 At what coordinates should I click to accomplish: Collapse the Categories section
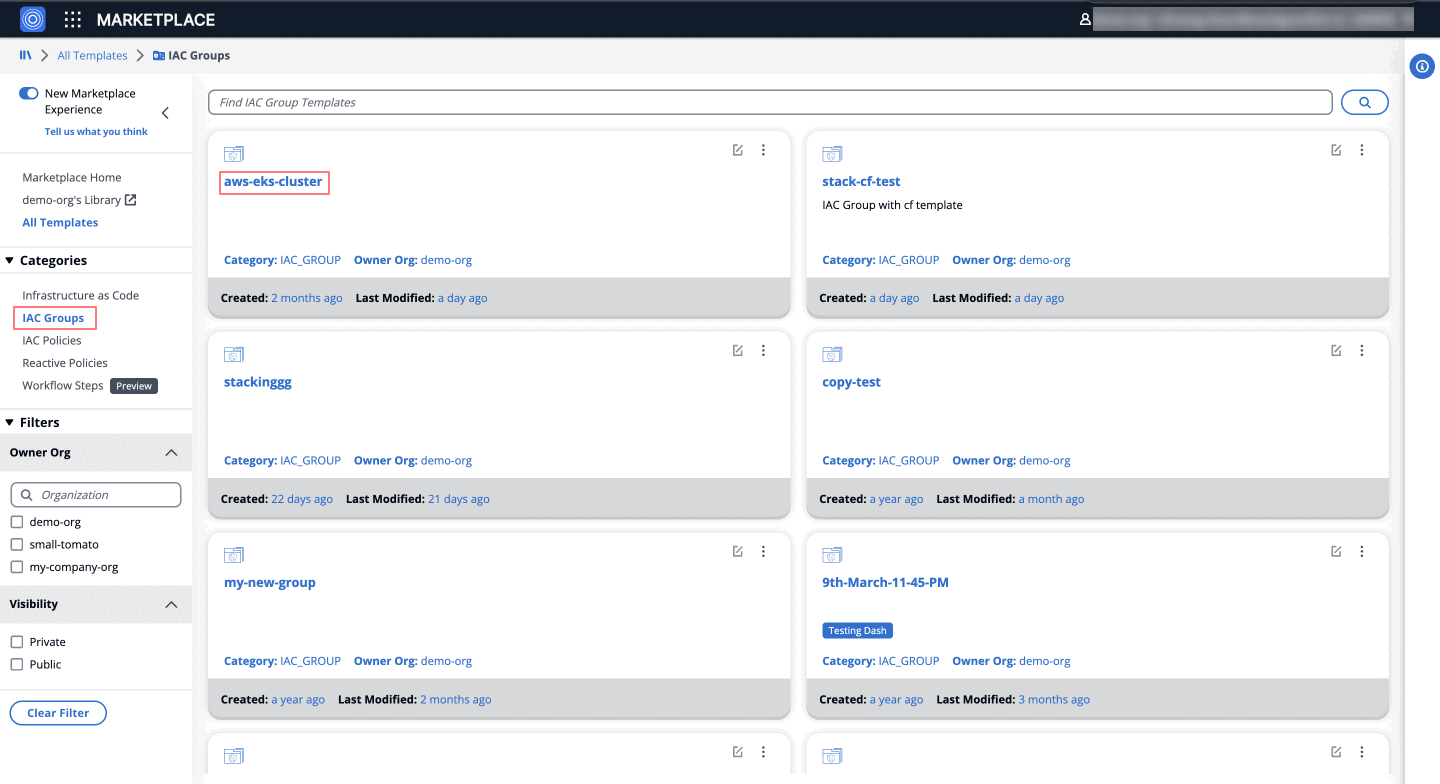[x=10, y=261]
